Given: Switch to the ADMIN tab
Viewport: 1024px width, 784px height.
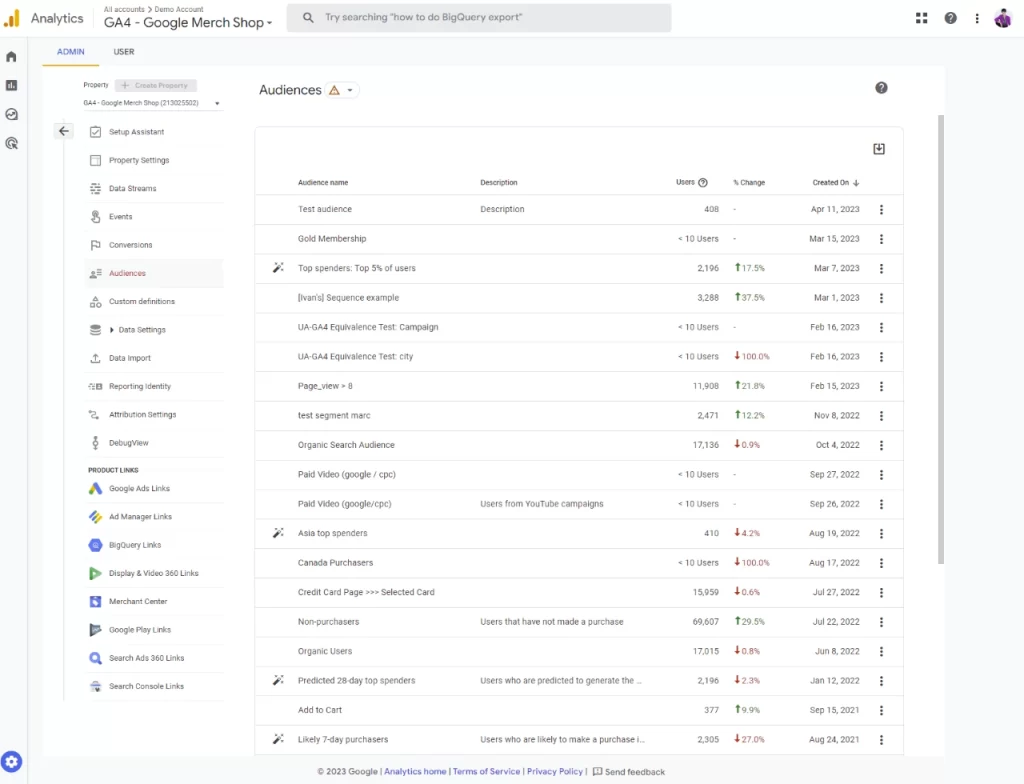Looking at the screenshot, I should (x=71, y=52).
